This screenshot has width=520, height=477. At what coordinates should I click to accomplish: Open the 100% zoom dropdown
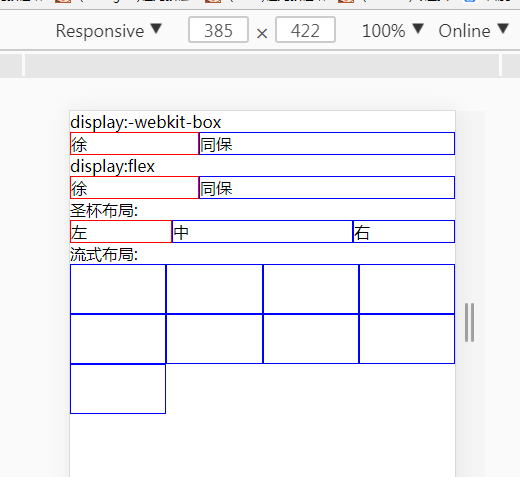393,31
